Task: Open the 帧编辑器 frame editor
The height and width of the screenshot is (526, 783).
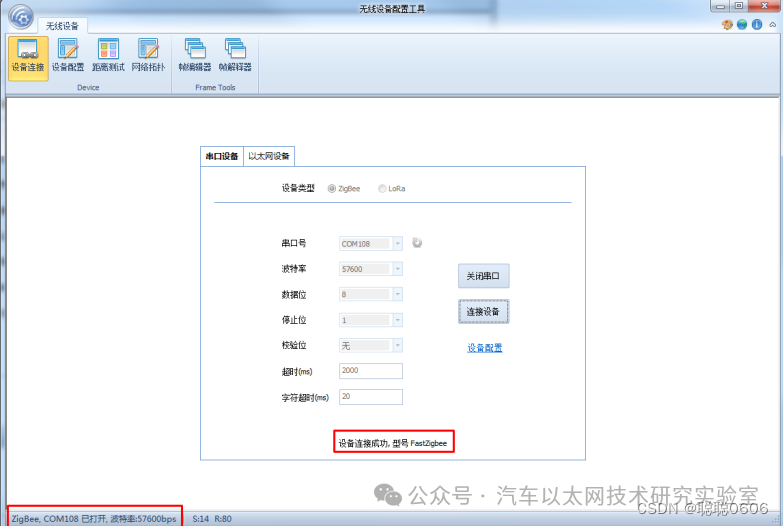Action: pyautogui.click(x=195, y=57)
